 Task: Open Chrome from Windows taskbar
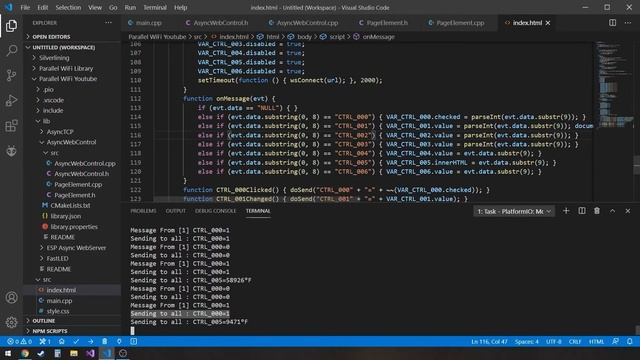24,353
